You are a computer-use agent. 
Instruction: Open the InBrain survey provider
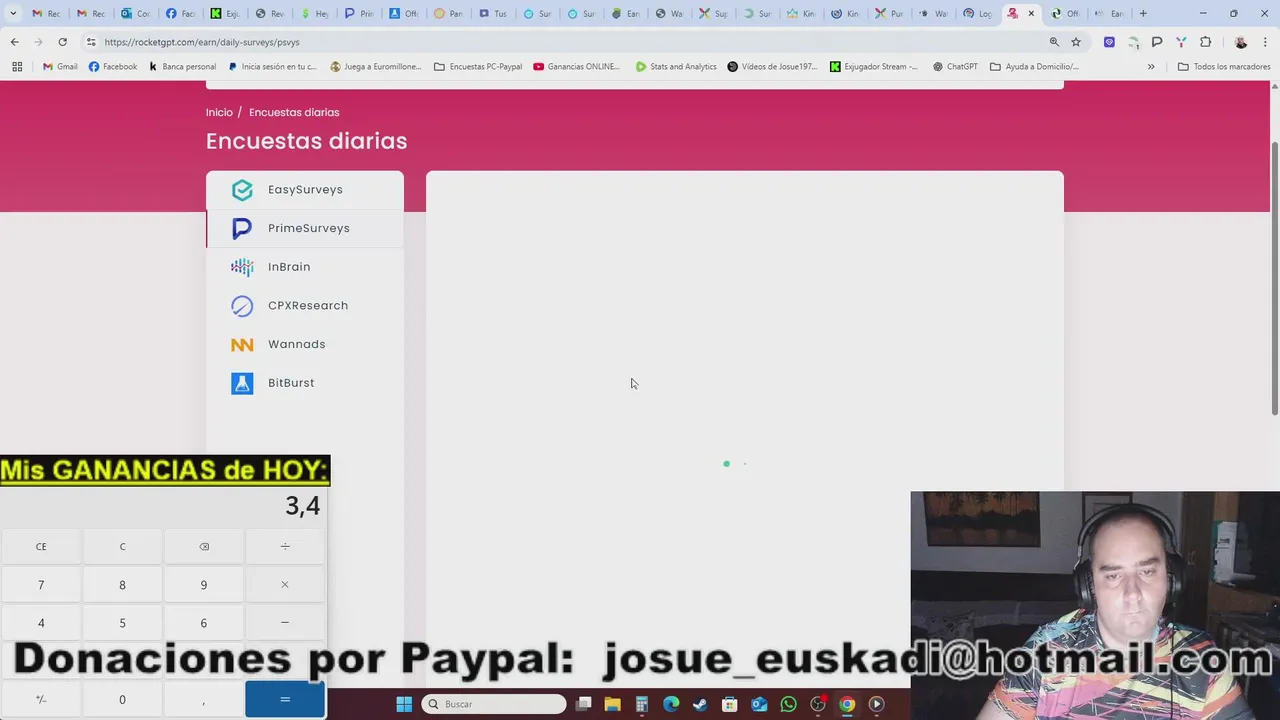click(305, 267)
